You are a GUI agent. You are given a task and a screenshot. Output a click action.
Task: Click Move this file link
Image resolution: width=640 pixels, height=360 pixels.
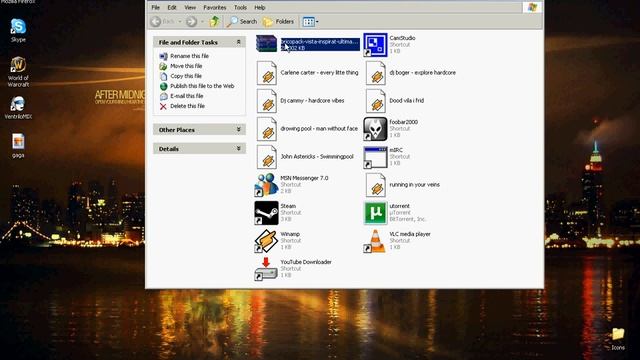(186, 66)
